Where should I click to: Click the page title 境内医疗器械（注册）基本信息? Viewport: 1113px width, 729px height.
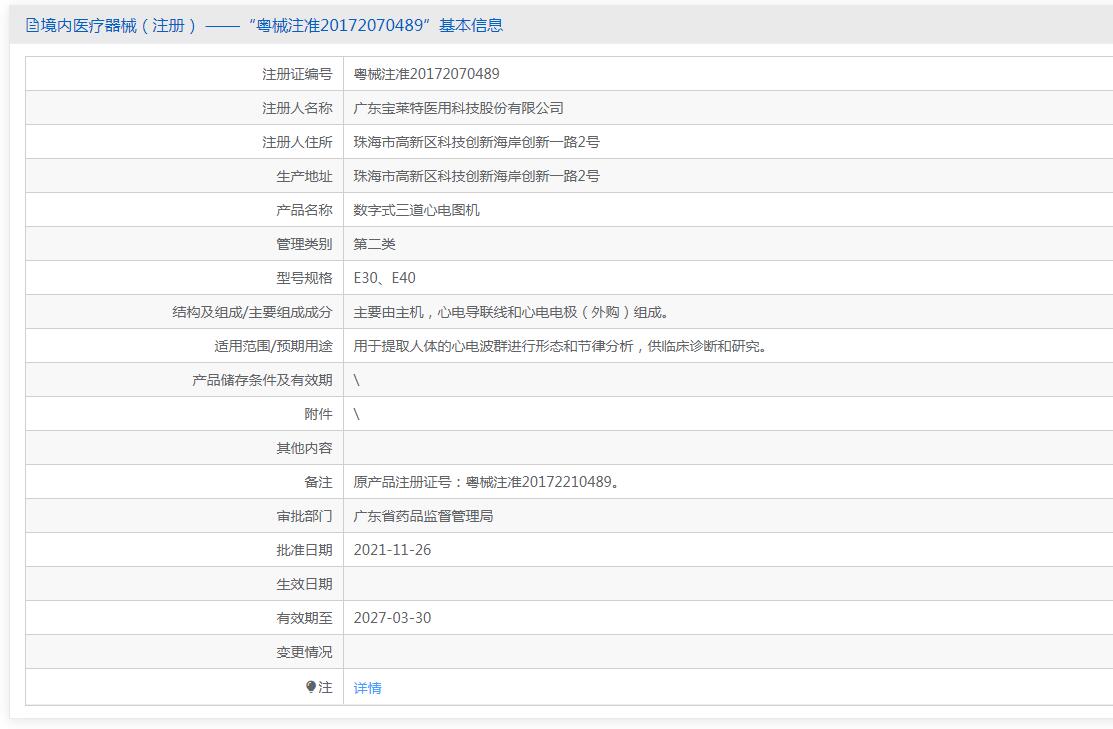[272, 26]
